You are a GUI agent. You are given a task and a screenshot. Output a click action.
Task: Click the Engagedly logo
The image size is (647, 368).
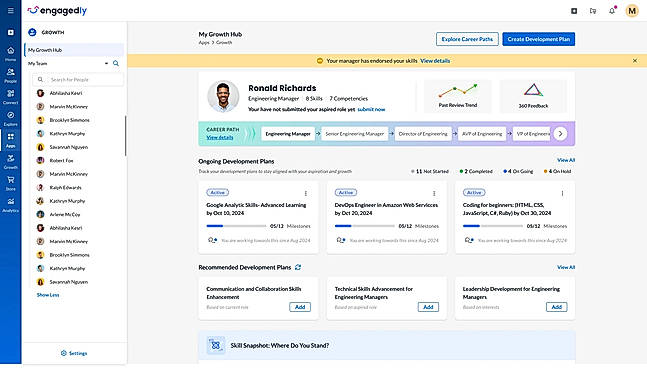[57, 10]
